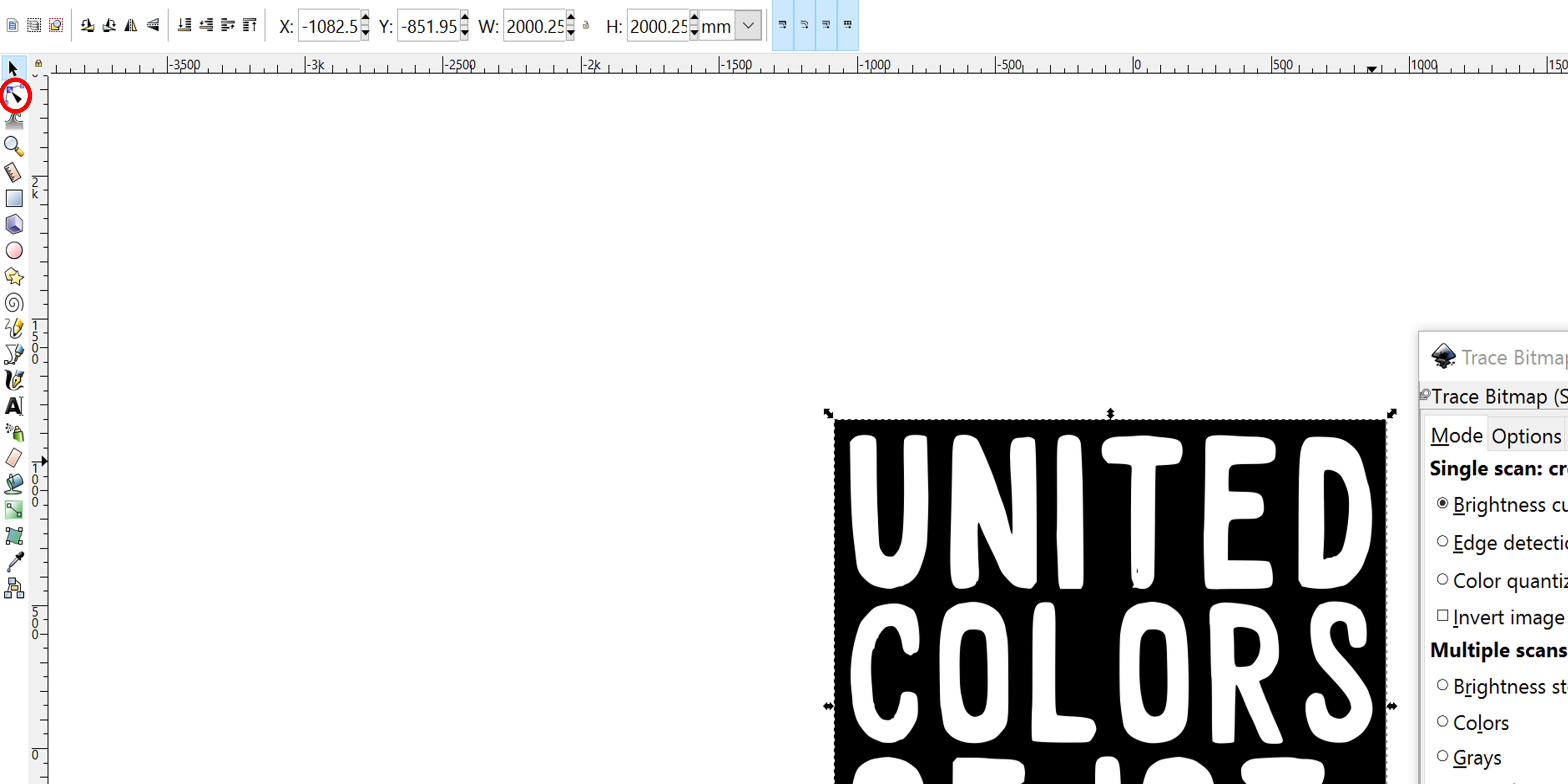
Task: Select the Zoom magnifier tool
Action: click(x=14, y=146)
